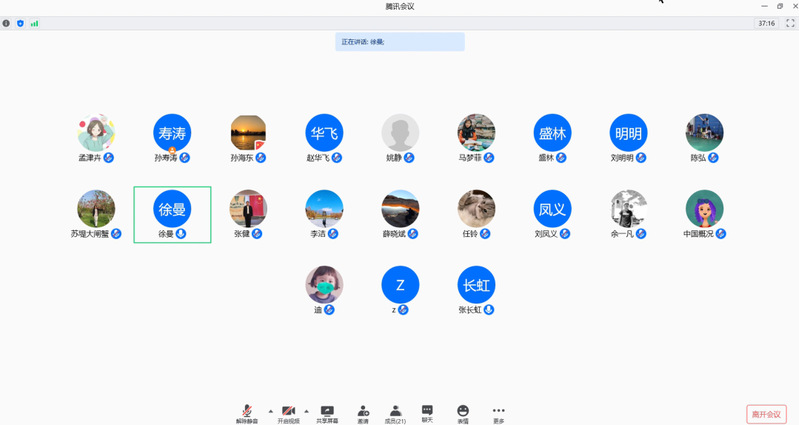Open the chat panel

[x=427, y=412]
